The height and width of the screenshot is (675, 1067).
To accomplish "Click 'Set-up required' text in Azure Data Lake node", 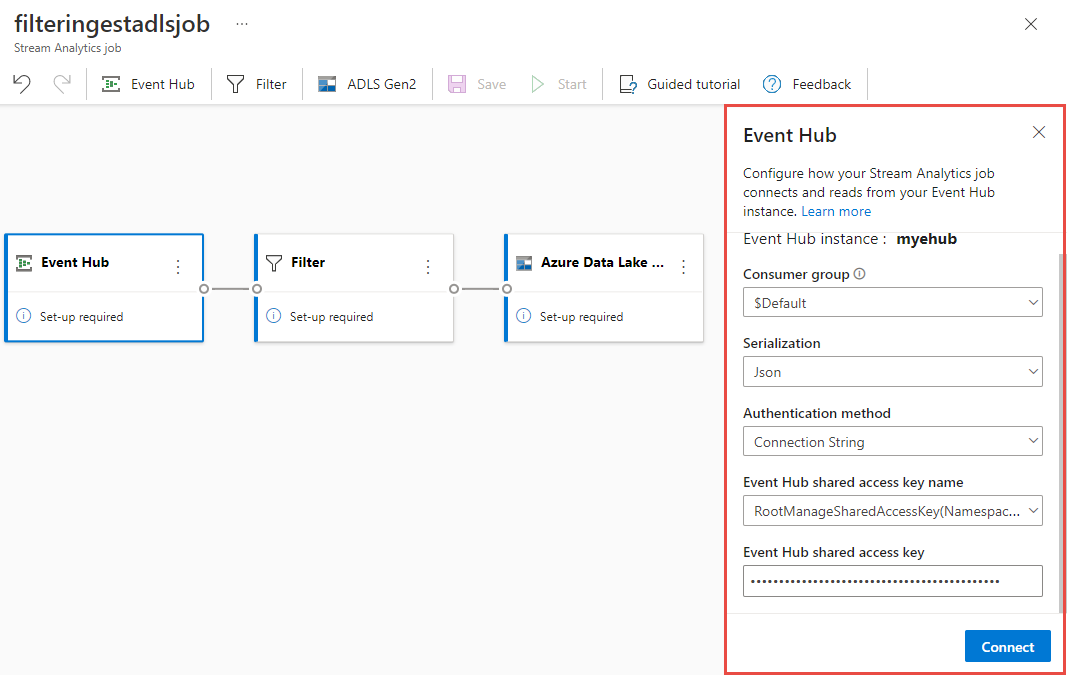I will click(582, 316).
